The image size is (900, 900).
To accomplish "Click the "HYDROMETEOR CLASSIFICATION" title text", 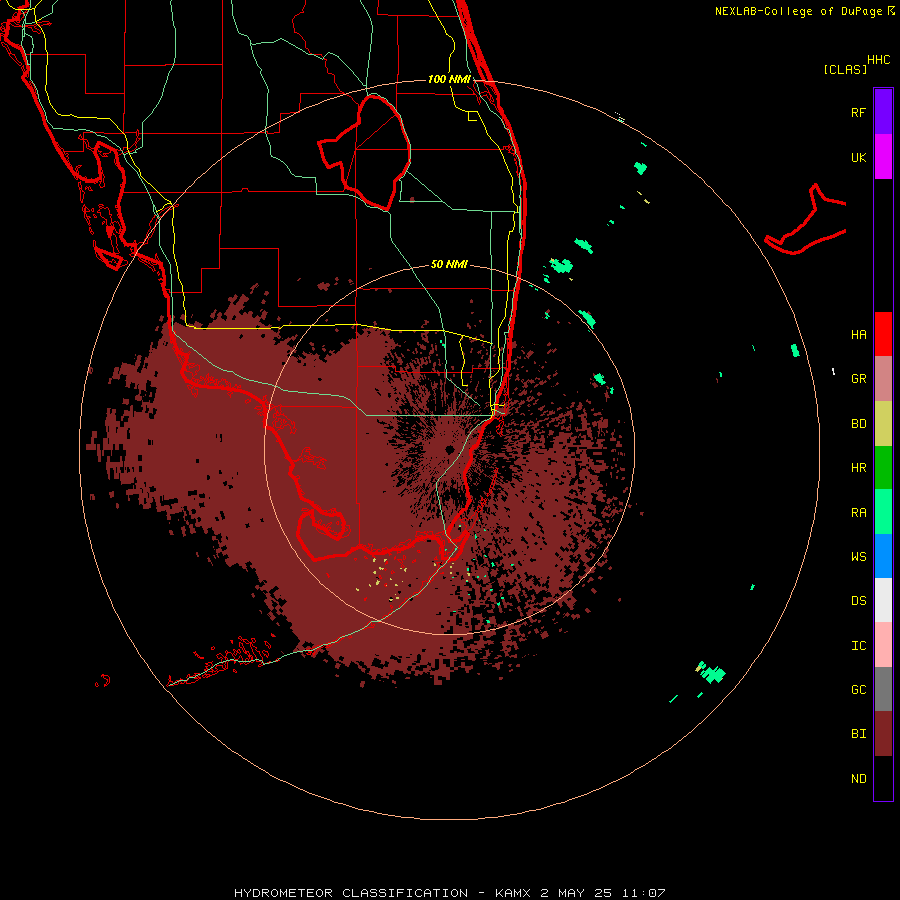I will point(351,893).
